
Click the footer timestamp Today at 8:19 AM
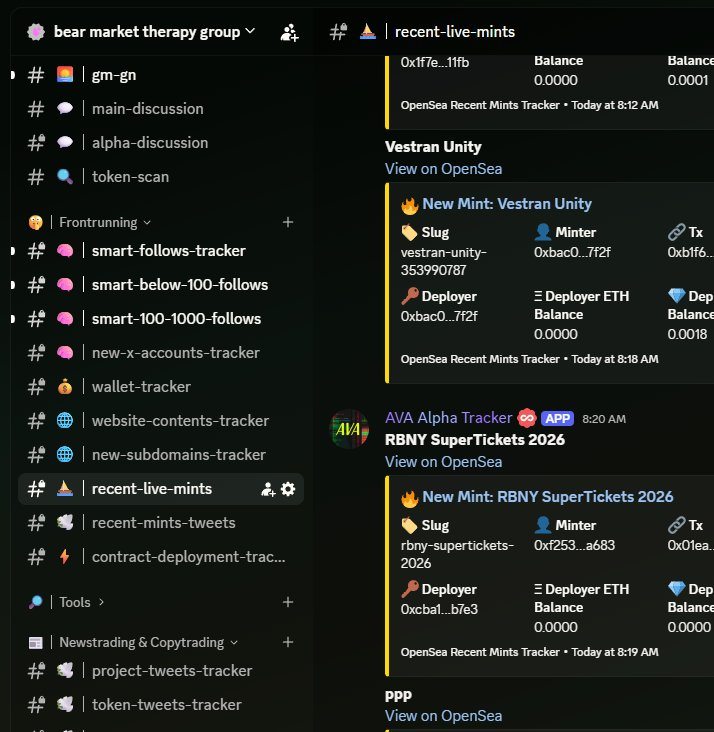point(615,653)
